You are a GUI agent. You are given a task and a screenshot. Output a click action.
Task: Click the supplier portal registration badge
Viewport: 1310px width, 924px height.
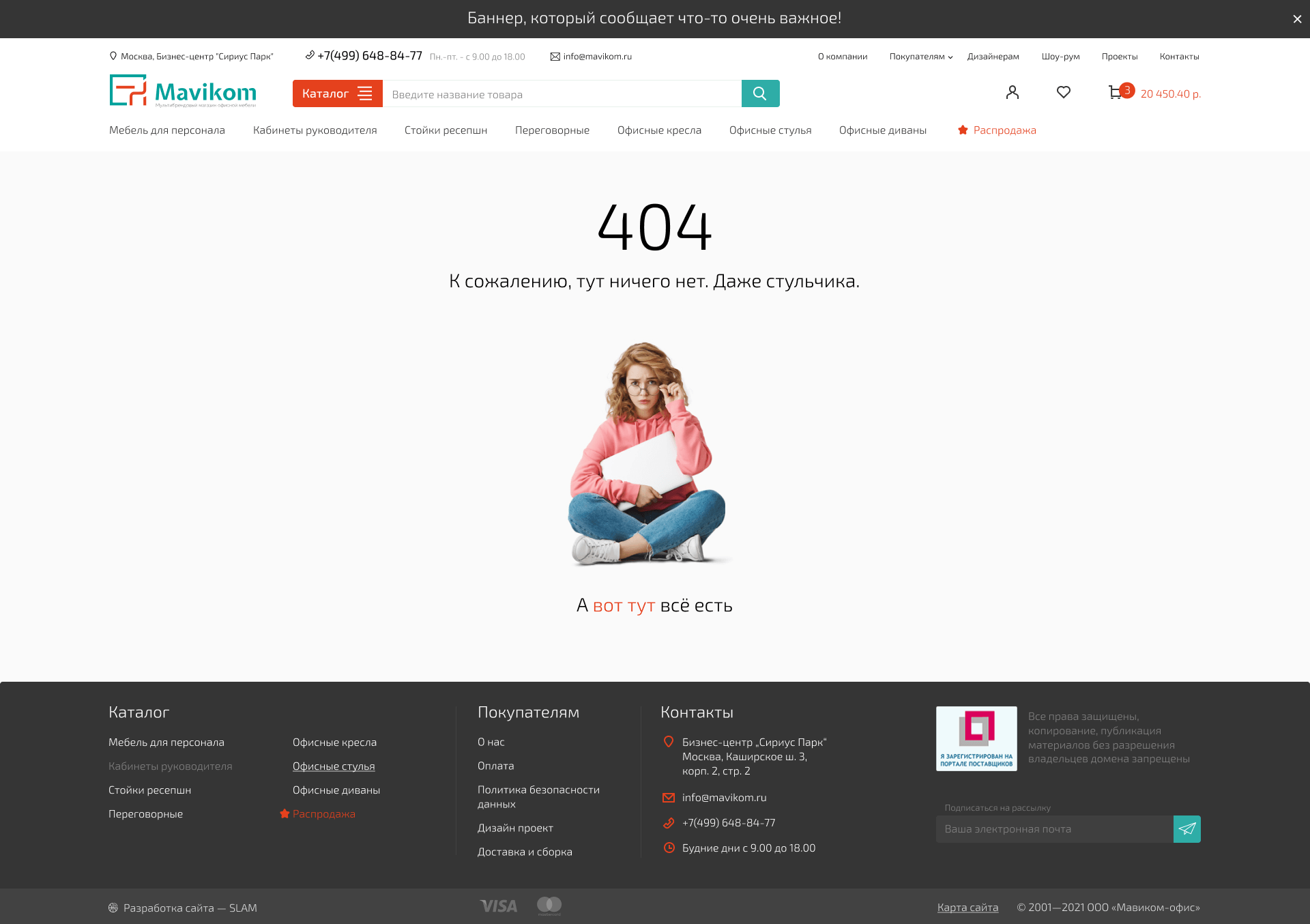tap(976, 738)
